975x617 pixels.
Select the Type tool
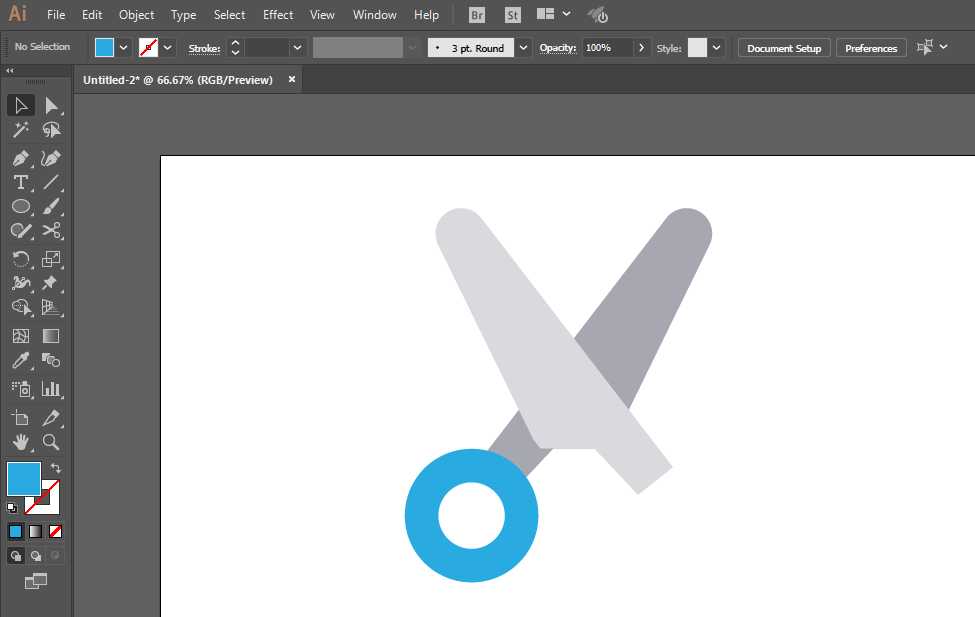tap(21, 182)
